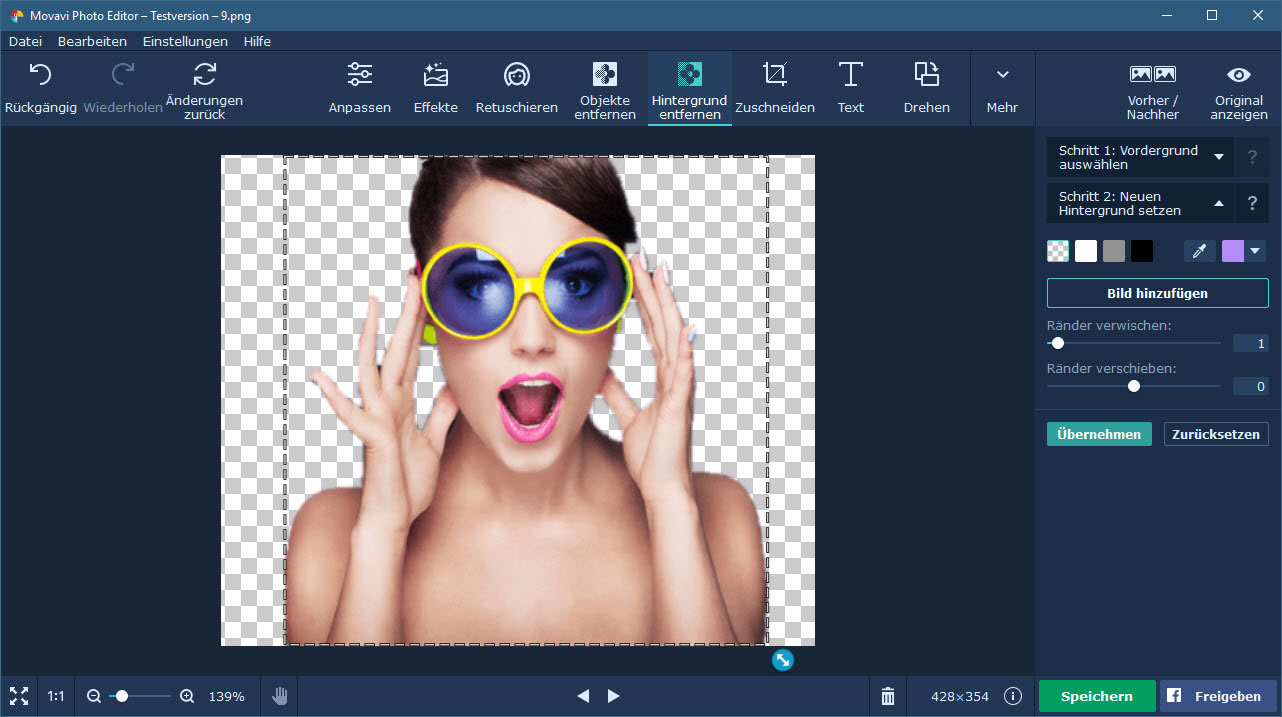The width and height of the screenshot is (1282, 717).
Task: Save the image with Speichern
Action: [1097, 696]
